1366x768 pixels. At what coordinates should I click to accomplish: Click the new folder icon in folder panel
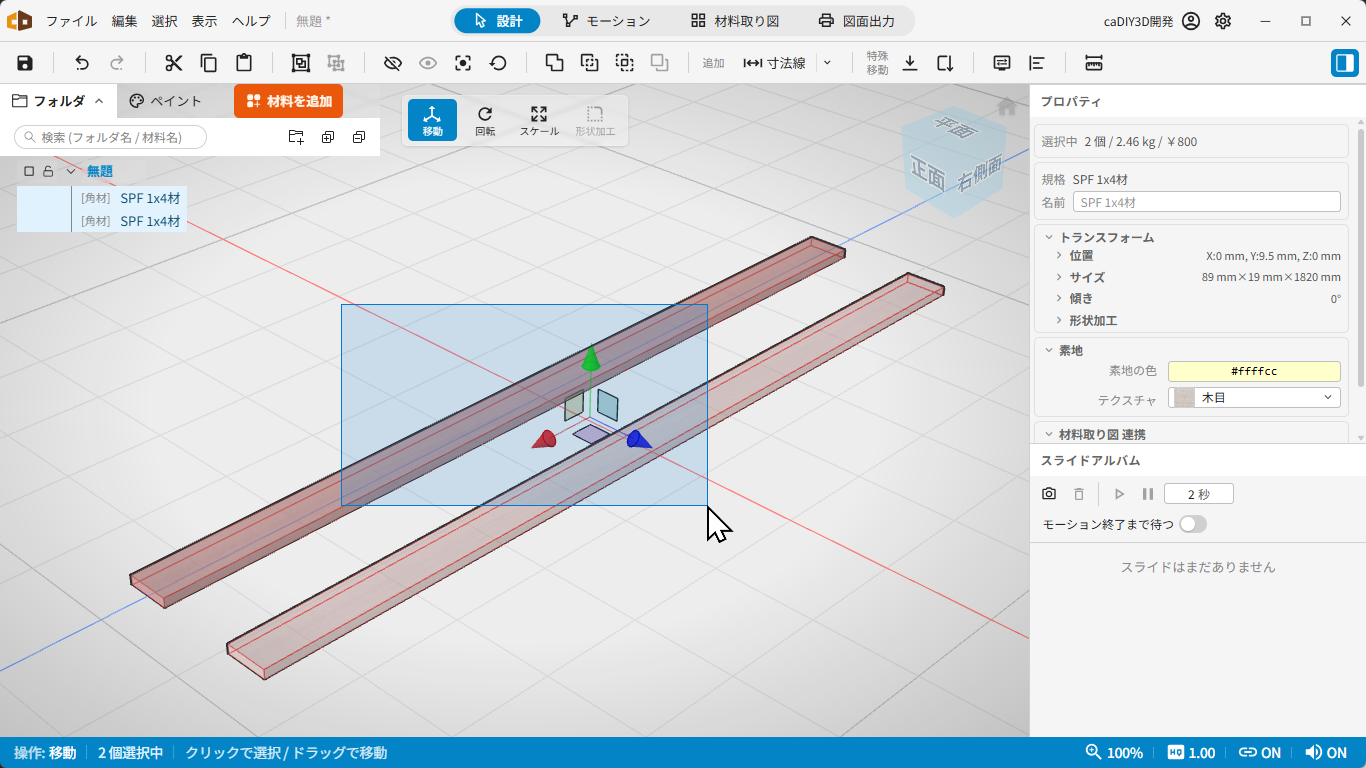click(296, 137)
